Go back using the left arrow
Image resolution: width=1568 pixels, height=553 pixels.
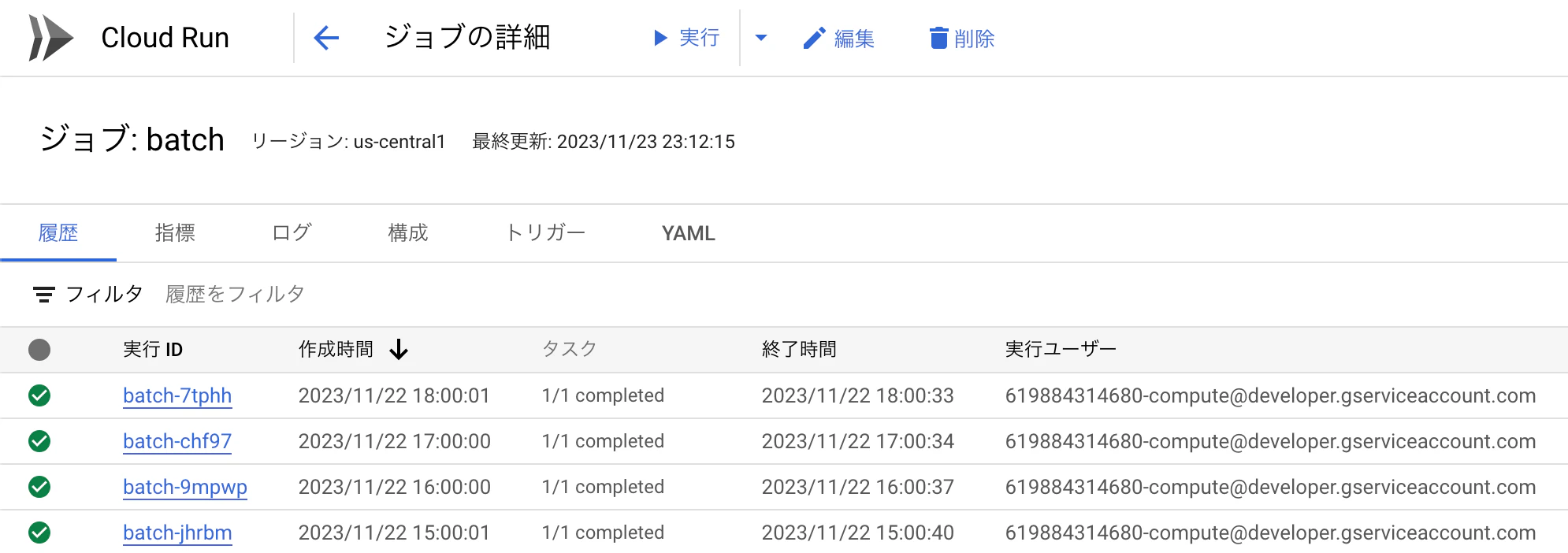(326, 38)
